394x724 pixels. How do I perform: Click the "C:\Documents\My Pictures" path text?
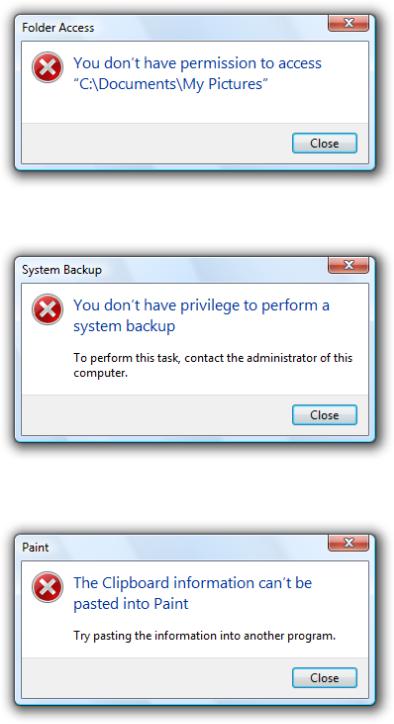tap(171, 84)
